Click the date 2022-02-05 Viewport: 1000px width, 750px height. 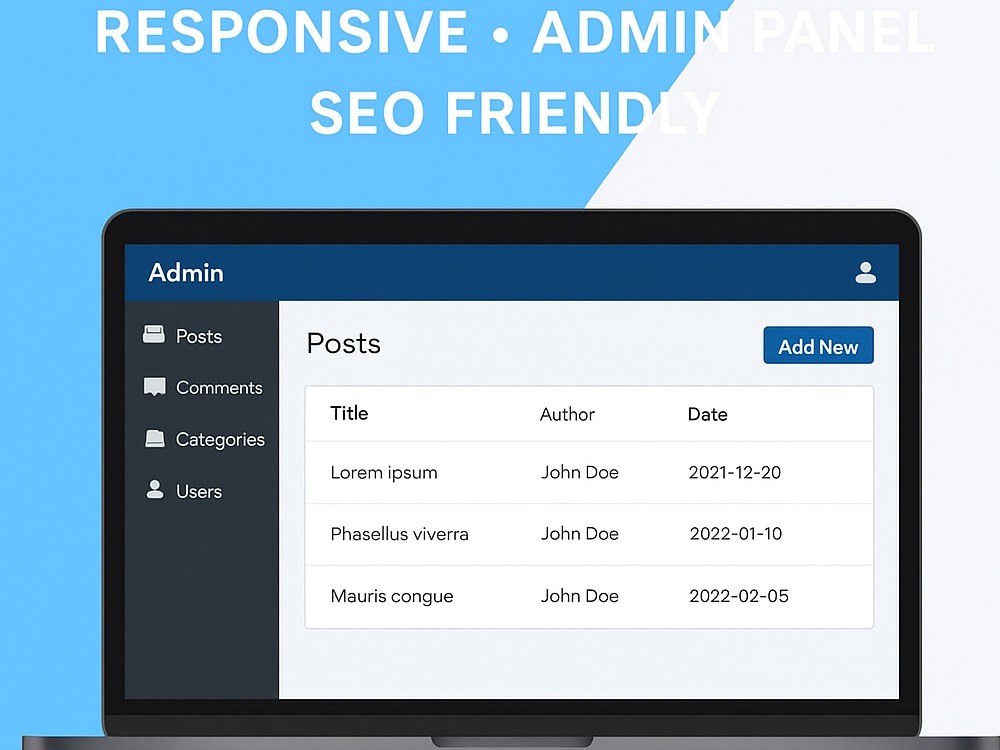(739, 596)
